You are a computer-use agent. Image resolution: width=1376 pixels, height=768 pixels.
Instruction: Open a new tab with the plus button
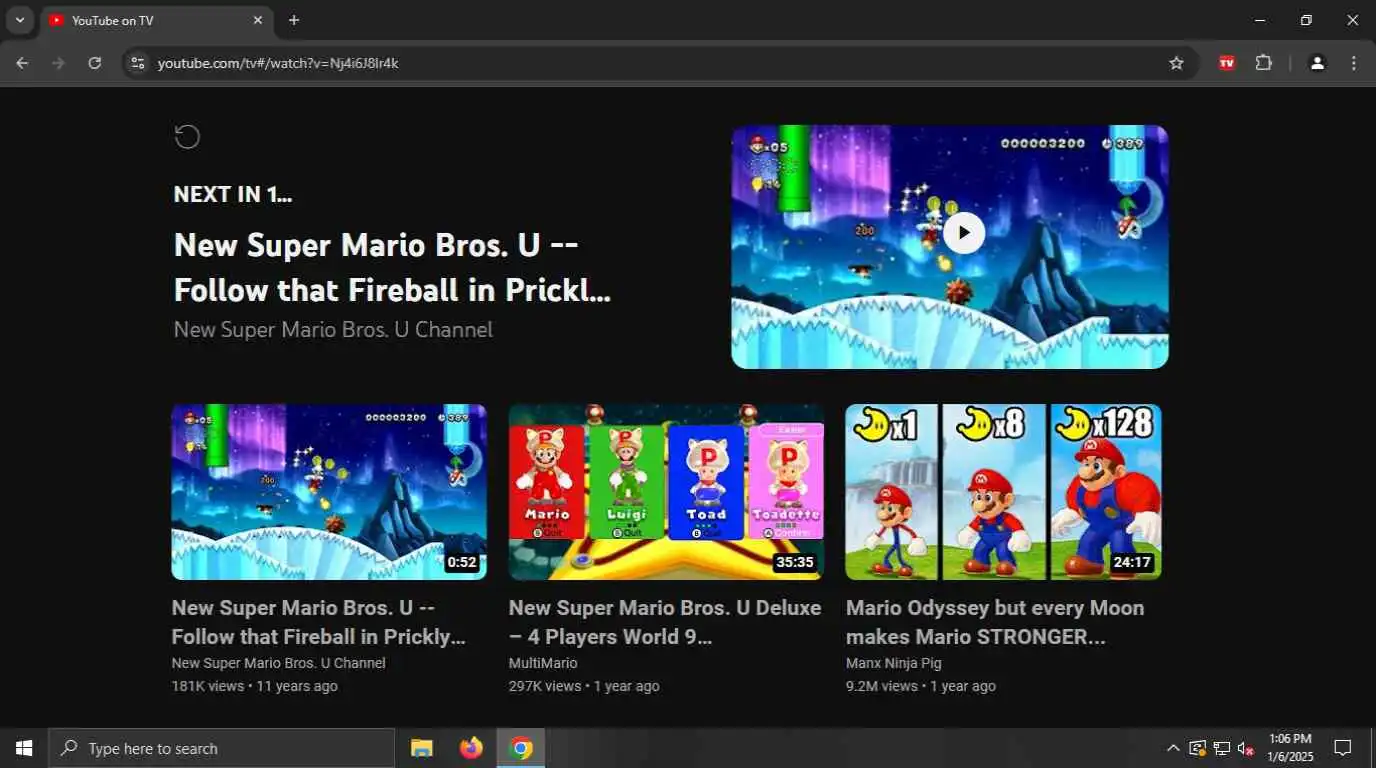click(294, 20)
